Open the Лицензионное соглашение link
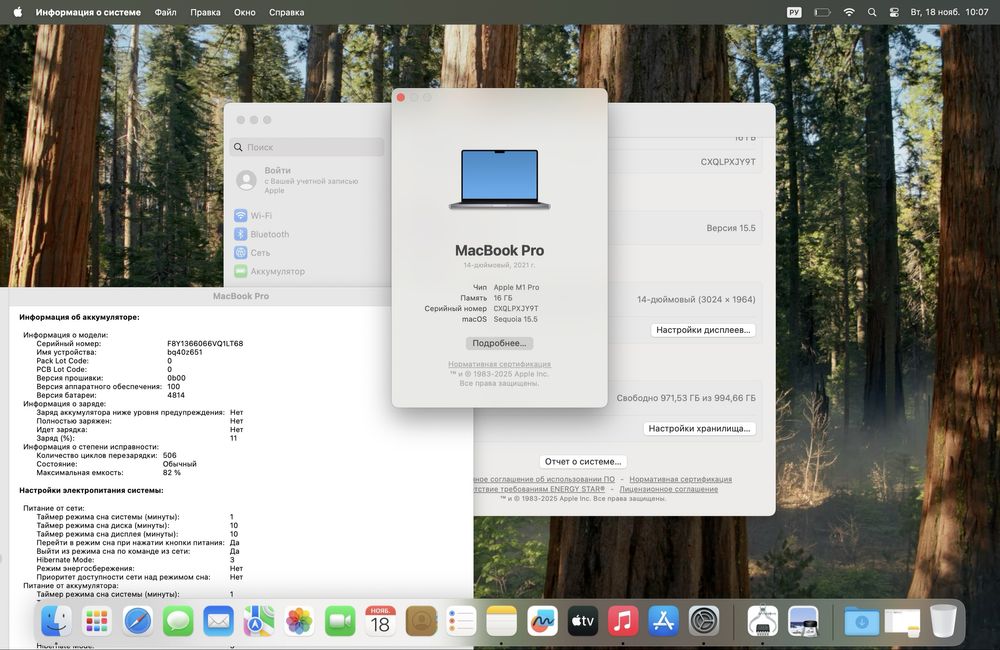 click(x=668, y=489)
